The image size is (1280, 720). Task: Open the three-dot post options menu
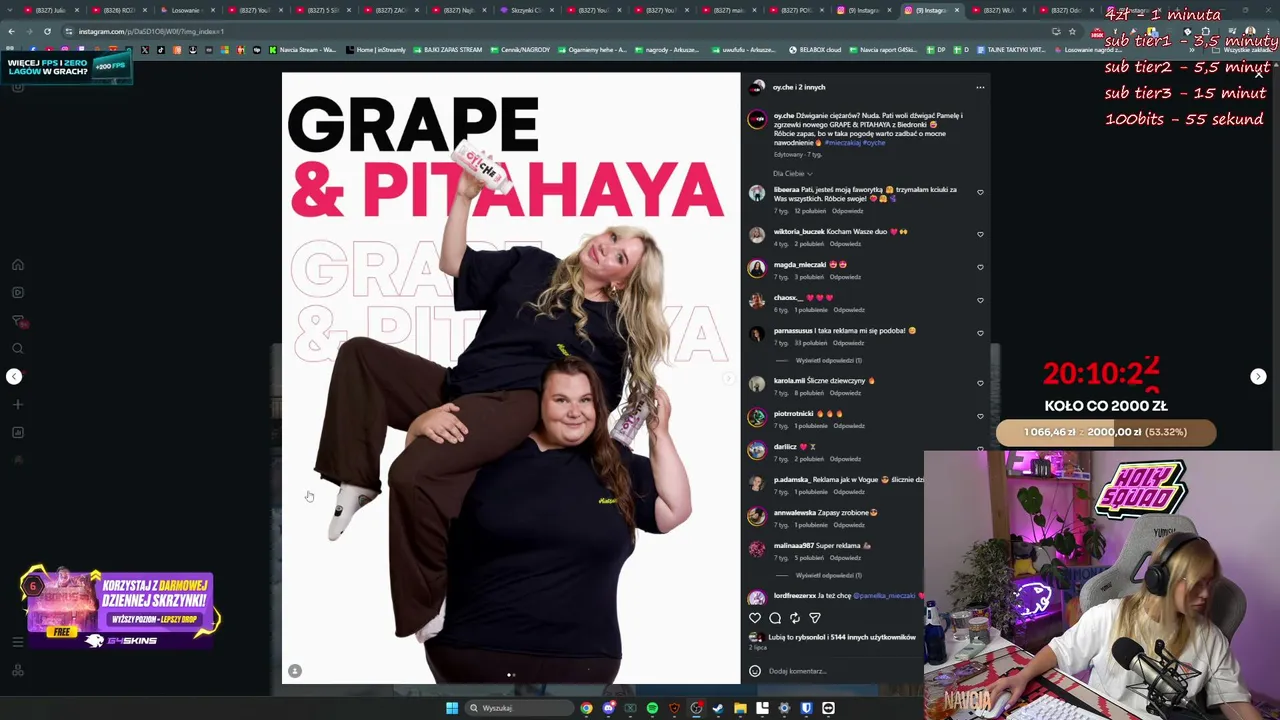(x=980, y=87)
